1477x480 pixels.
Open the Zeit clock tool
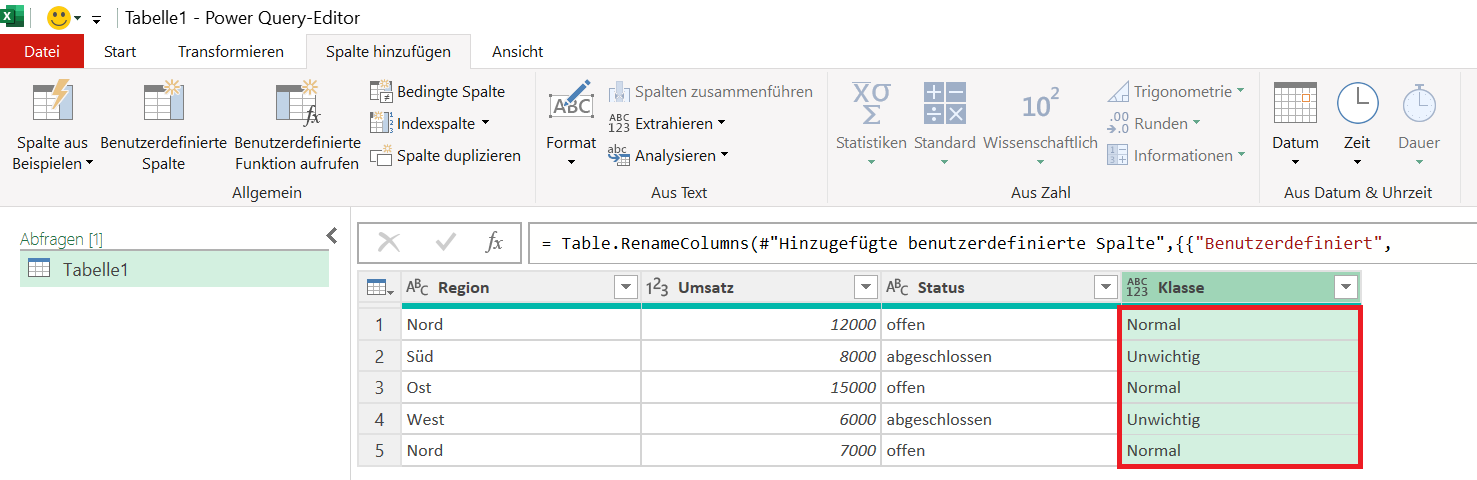point(1357,102)
